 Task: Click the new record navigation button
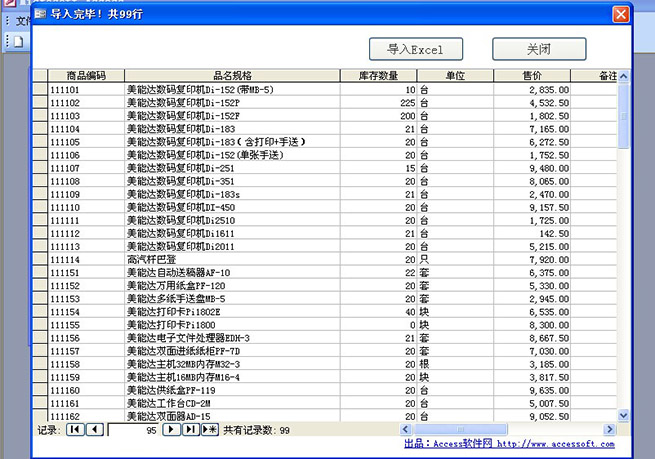tap(210, 429)
